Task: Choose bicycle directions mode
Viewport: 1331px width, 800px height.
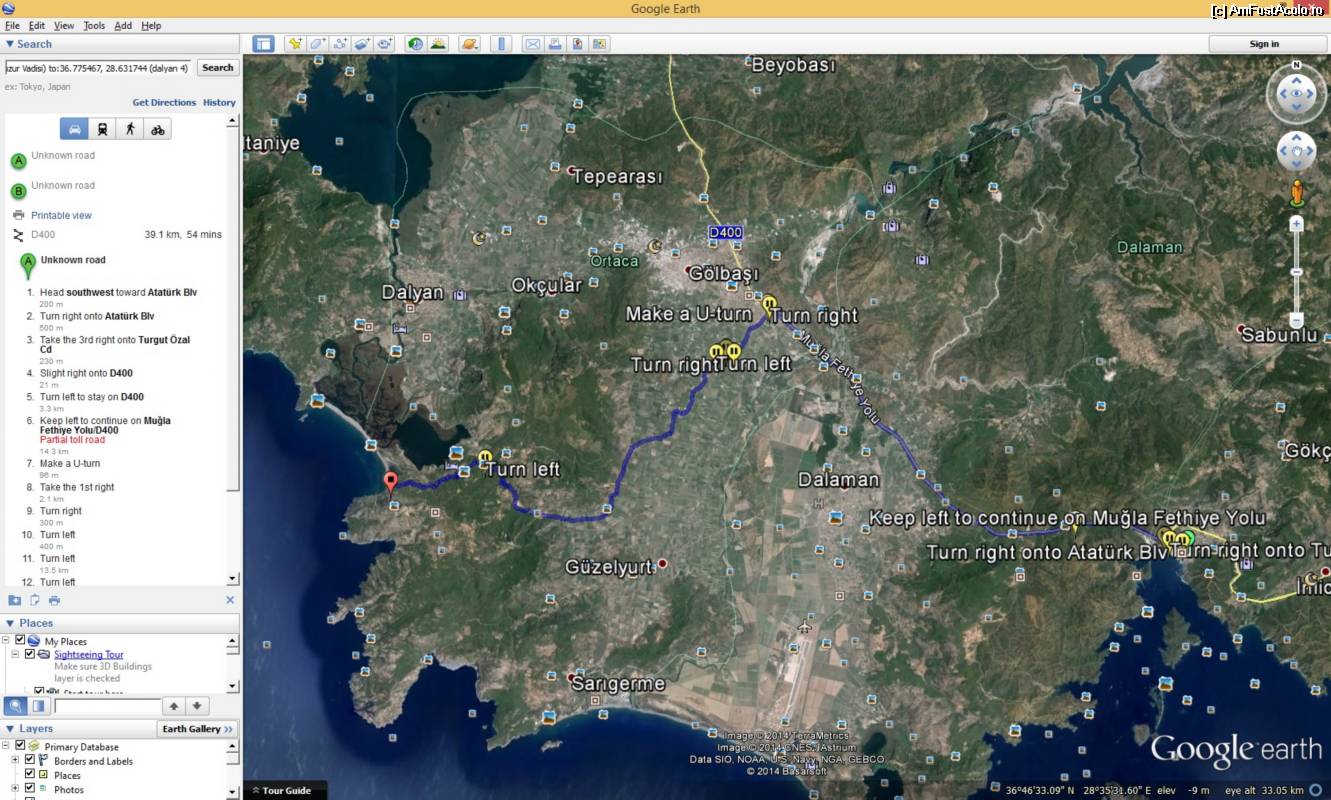Action: pyautogui.click(x=157, y=129)
